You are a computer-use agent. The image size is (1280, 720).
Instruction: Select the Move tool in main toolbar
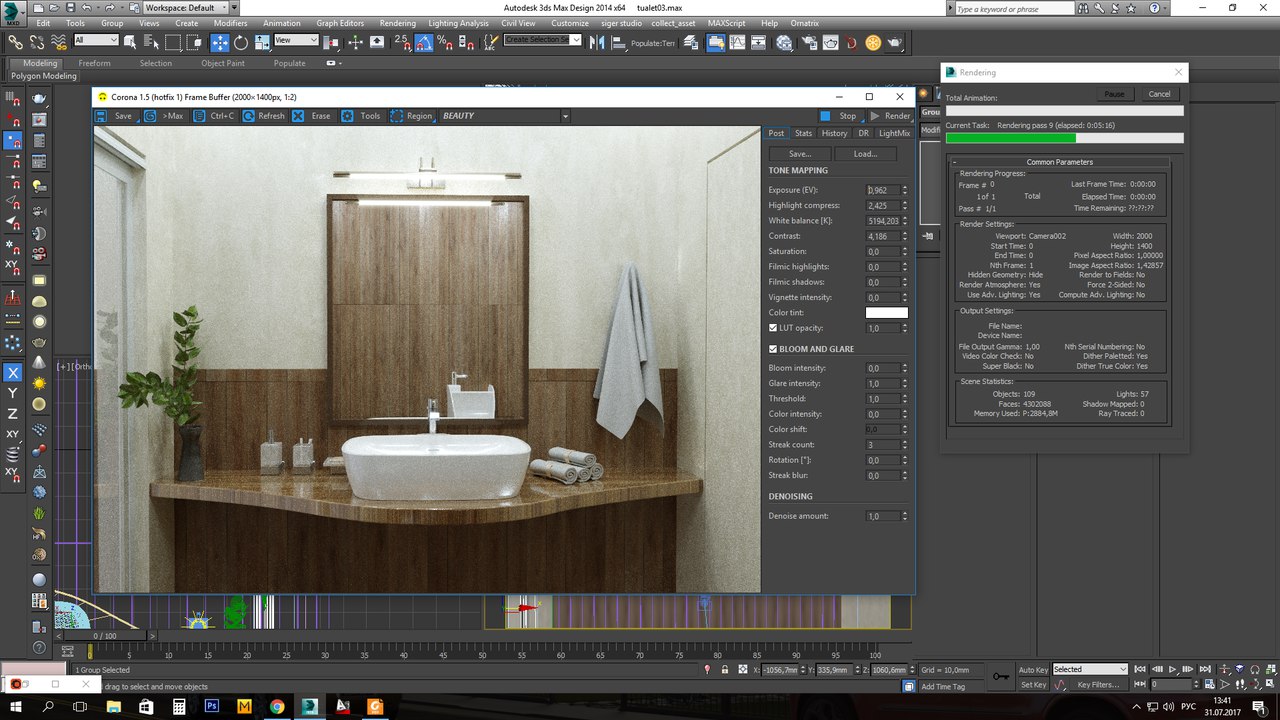click(219, 42)
